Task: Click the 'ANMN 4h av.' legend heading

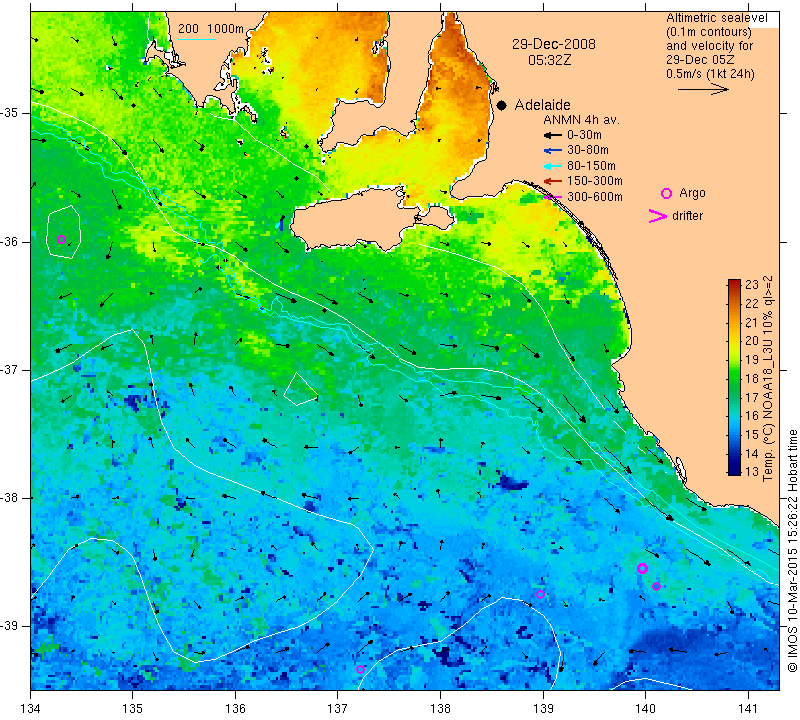Action: (581, 120)
